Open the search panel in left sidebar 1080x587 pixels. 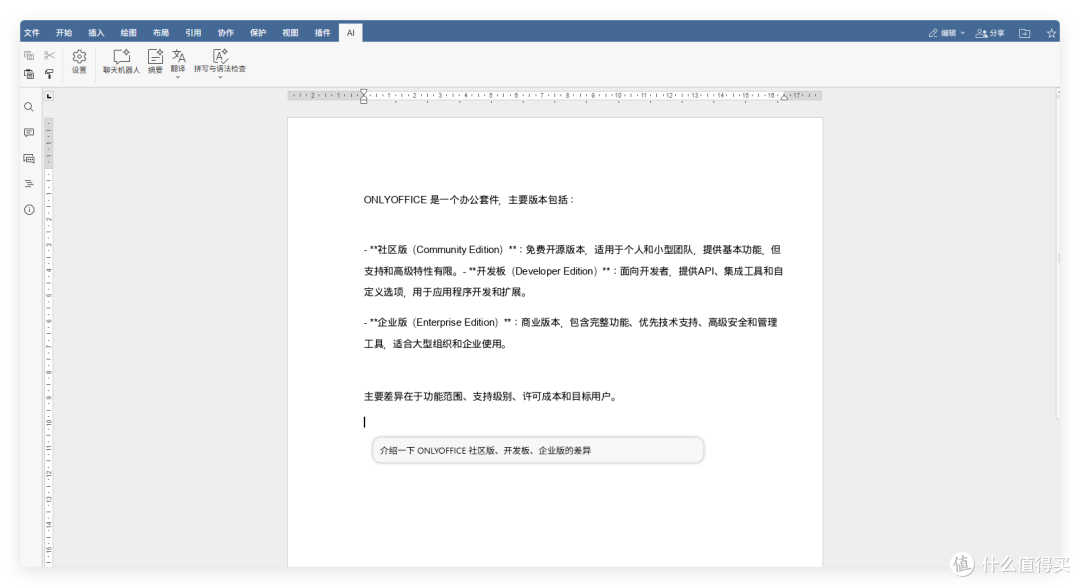coord(29,107)
